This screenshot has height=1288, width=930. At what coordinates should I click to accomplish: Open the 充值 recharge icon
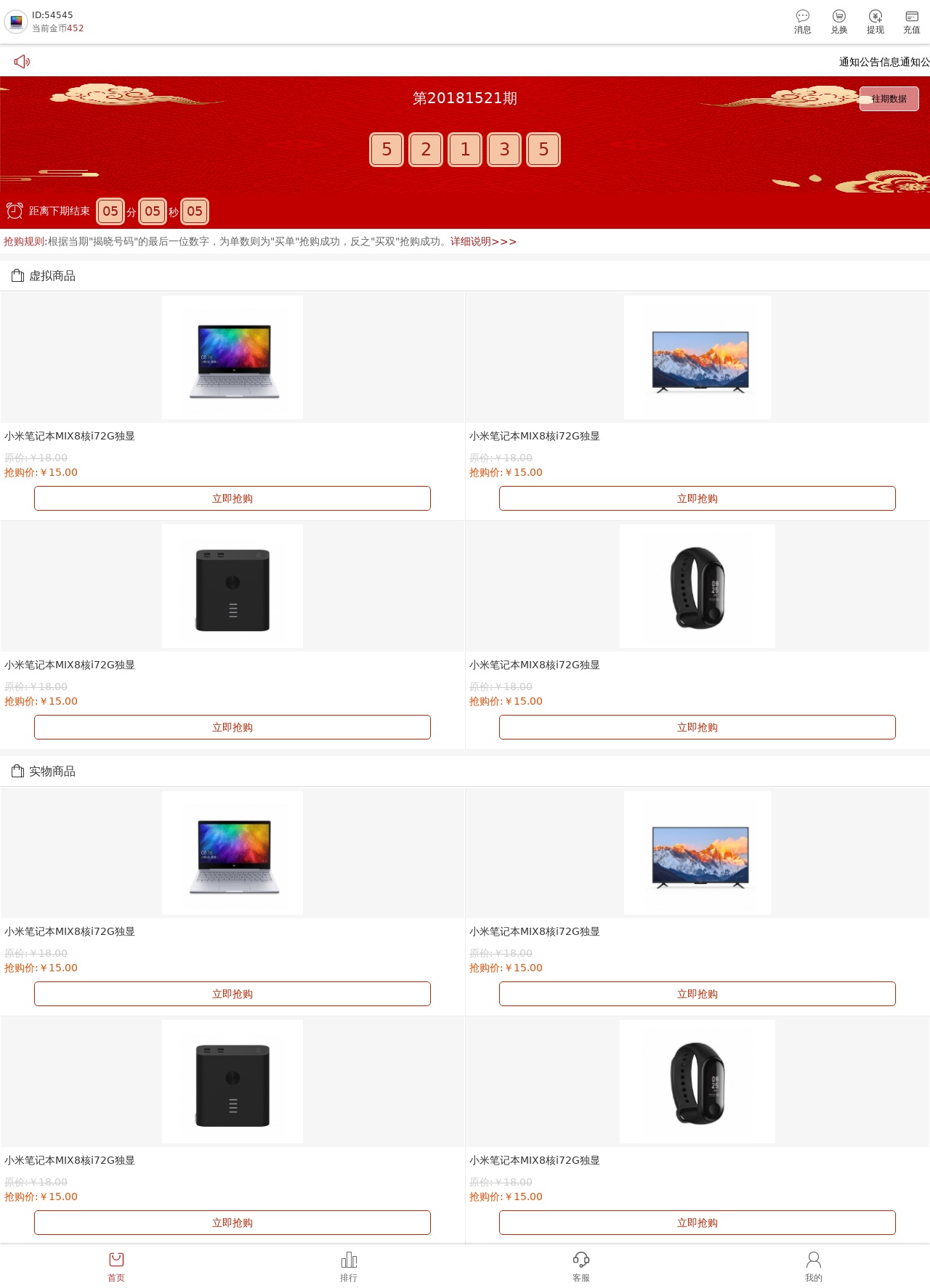911,22
